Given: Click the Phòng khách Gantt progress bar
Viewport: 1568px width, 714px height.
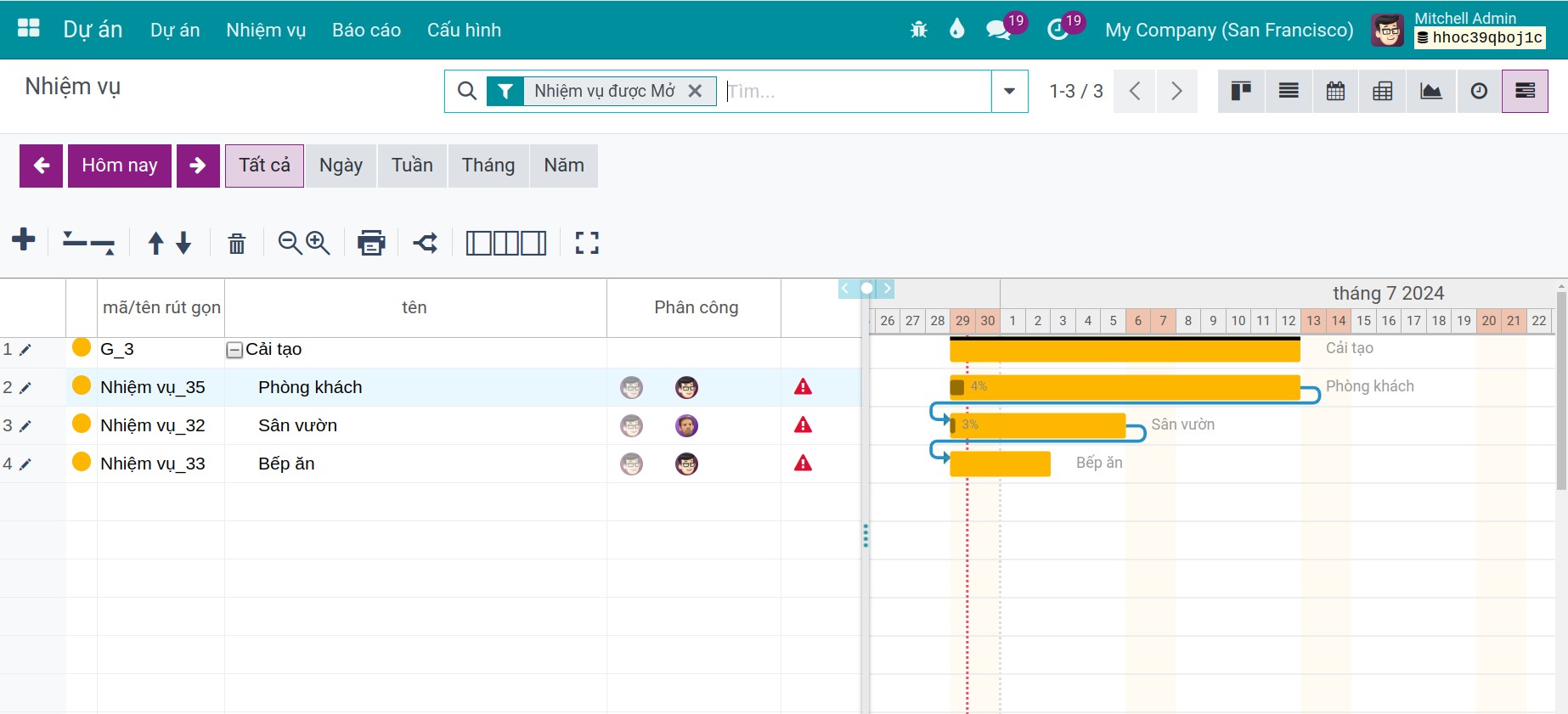Looking at the screenshot, I should point(1125,387).
